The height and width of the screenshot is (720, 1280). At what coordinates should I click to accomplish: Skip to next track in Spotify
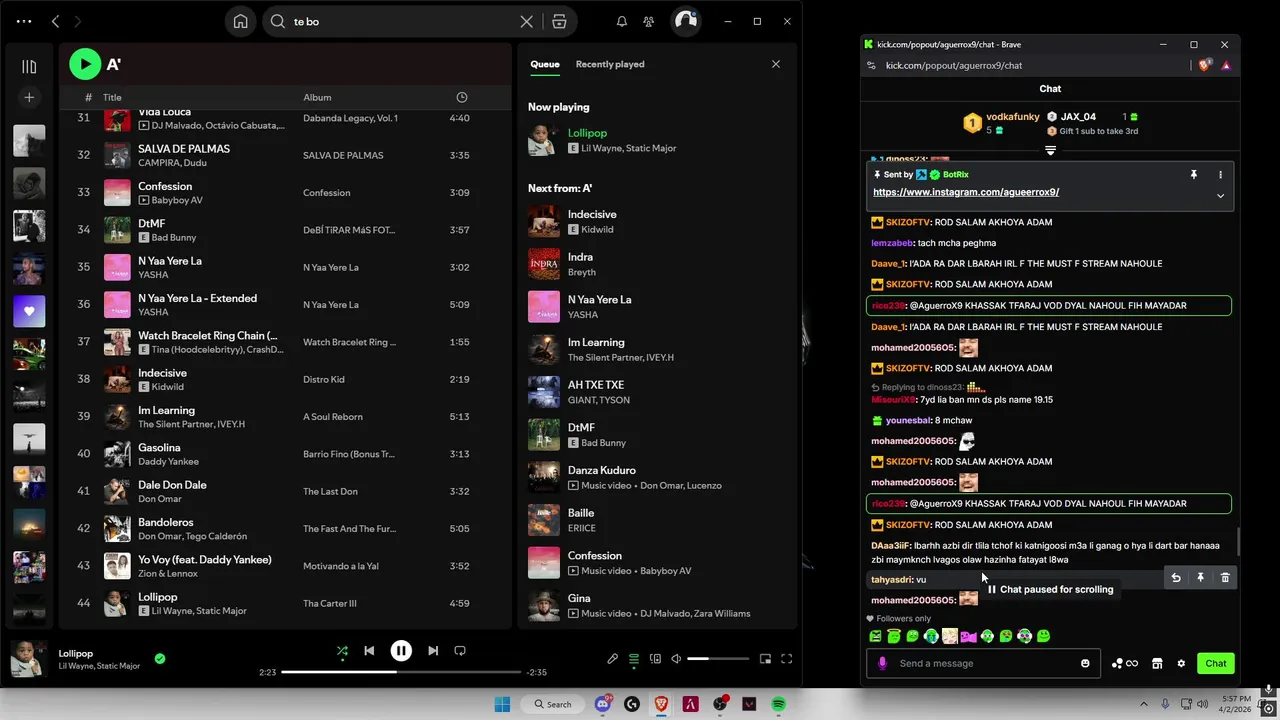click(x=433, y=651)
